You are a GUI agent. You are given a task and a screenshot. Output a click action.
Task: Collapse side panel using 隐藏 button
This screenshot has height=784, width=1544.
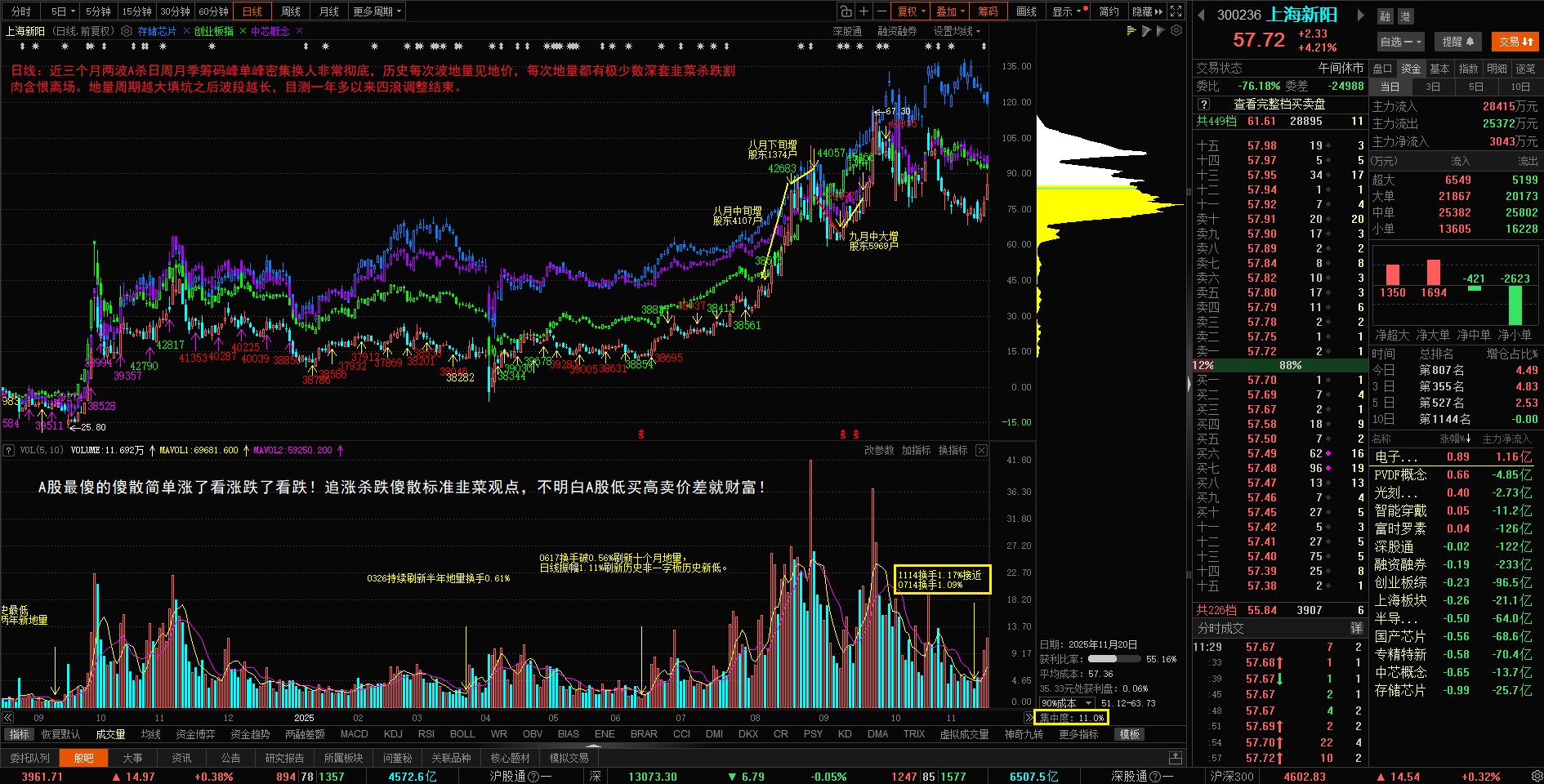1147,11
